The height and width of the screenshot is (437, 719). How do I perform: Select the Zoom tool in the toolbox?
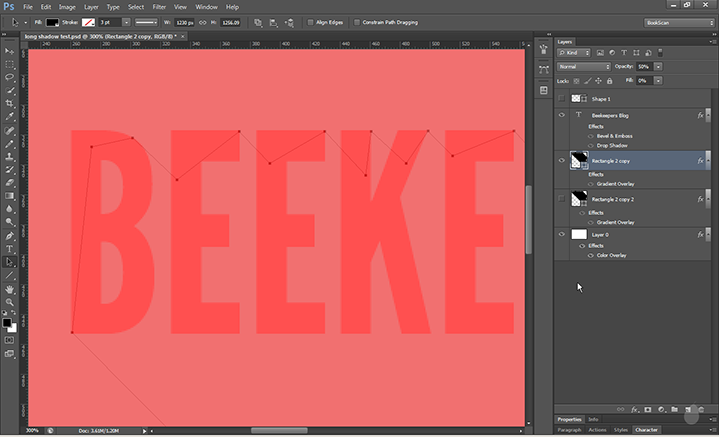click(x=9, y=303)
